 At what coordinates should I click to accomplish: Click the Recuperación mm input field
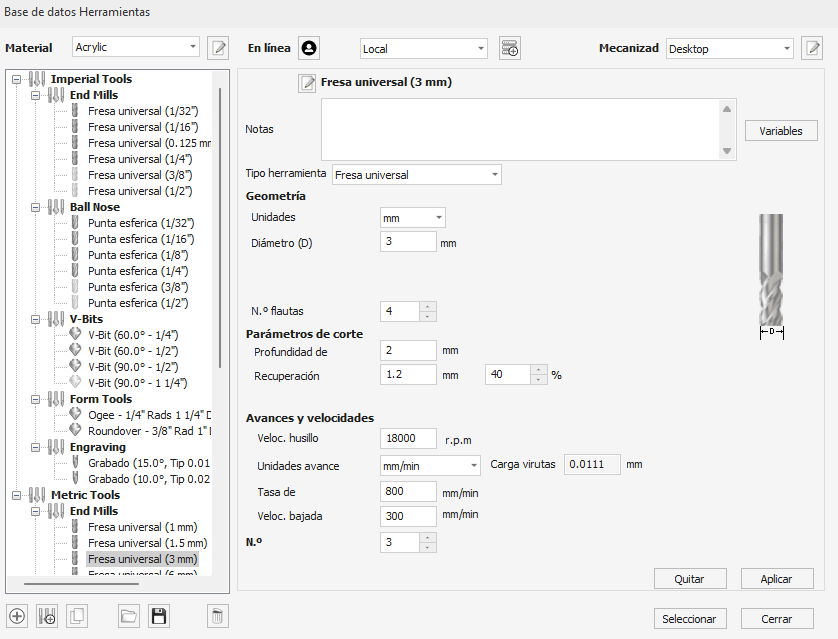[408, 375]
